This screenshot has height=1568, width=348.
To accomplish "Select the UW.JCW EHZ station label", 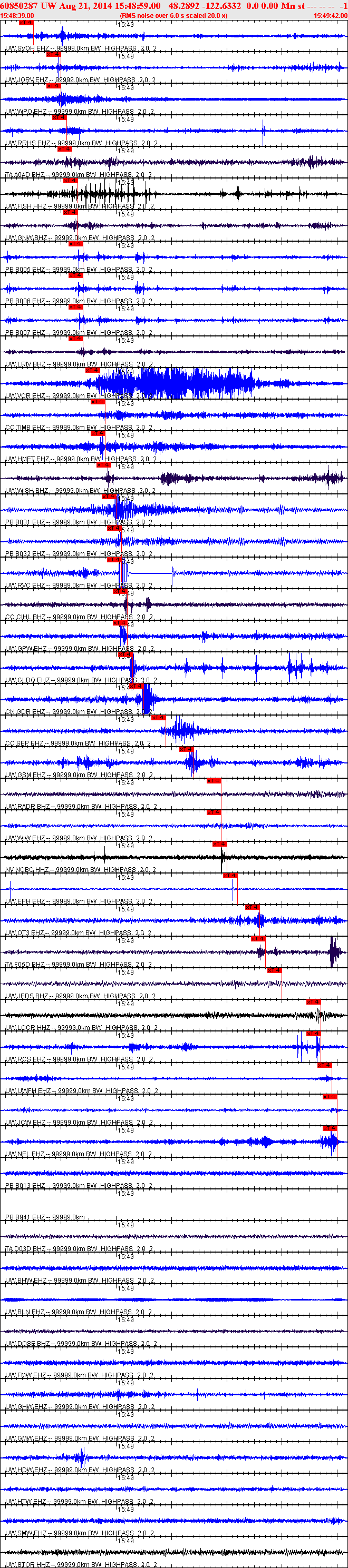I will pyautogui.click(x=79, y=1123).
